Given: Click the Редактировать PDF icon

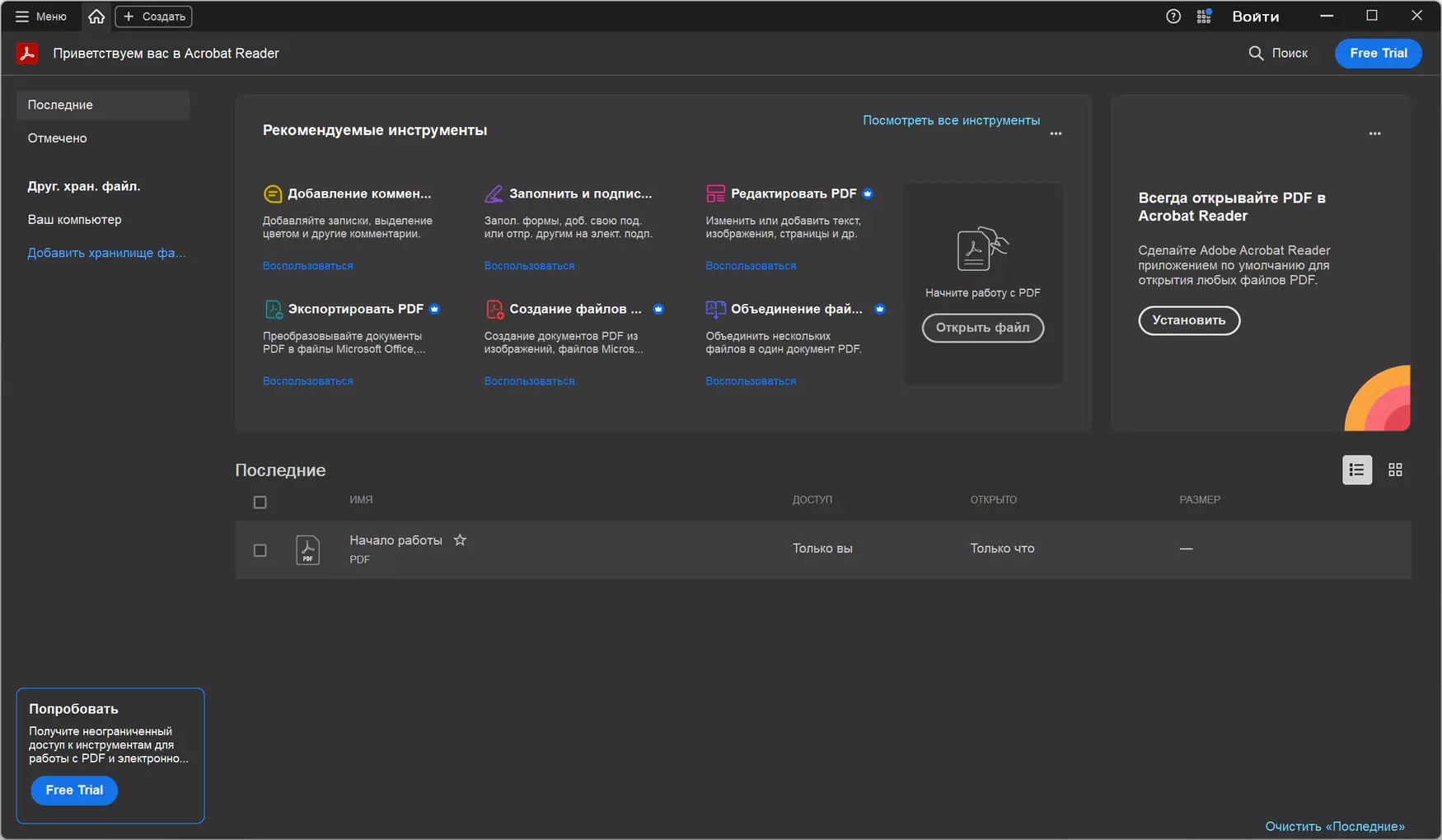Looking at the screenshot, I should pos(715,194).
